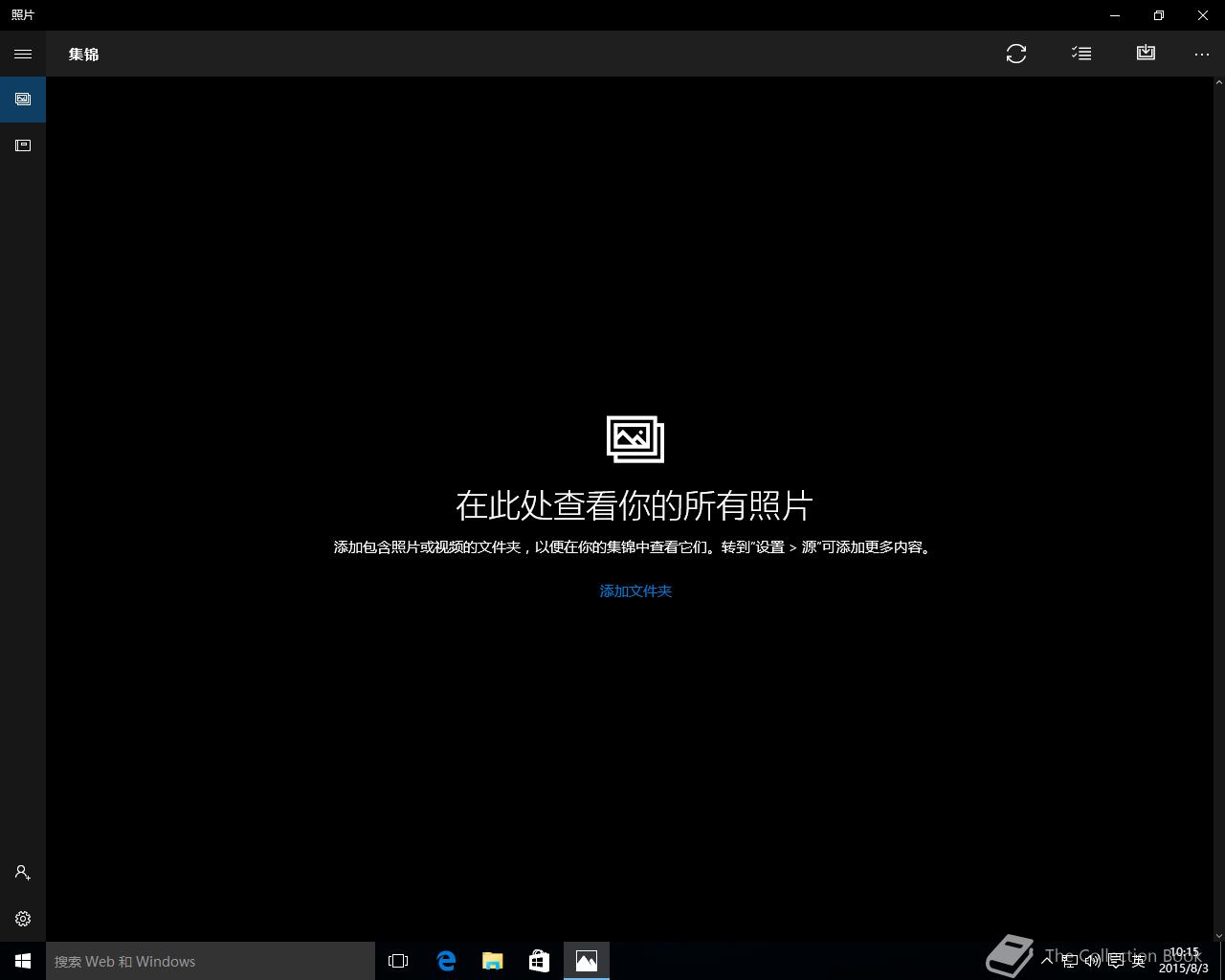Open Photos settings gear
This screenshot has height=980, width=1225.
pos(23,919)
